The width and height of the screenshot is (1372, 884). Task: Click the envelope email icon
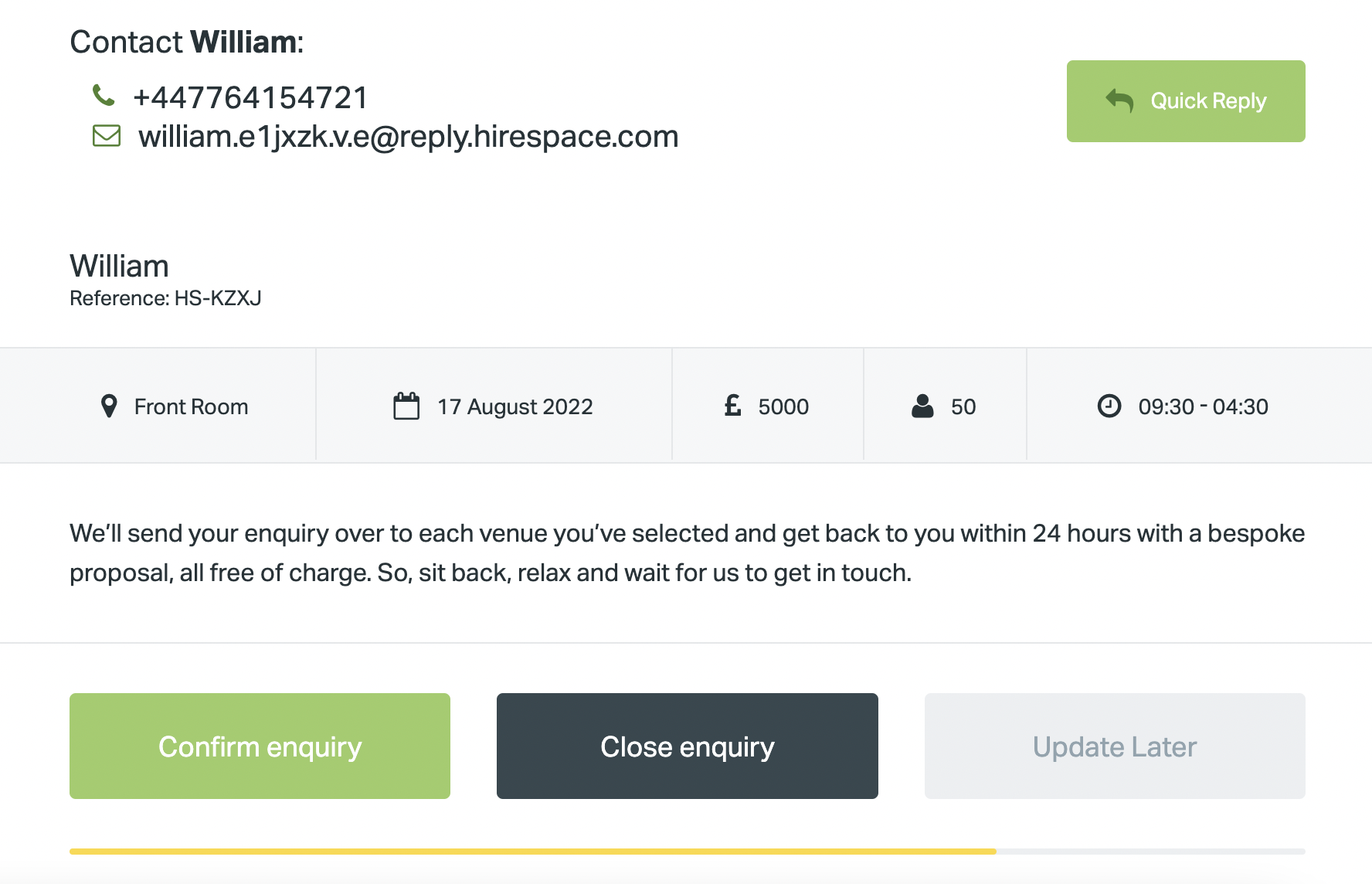coord(107,136)
